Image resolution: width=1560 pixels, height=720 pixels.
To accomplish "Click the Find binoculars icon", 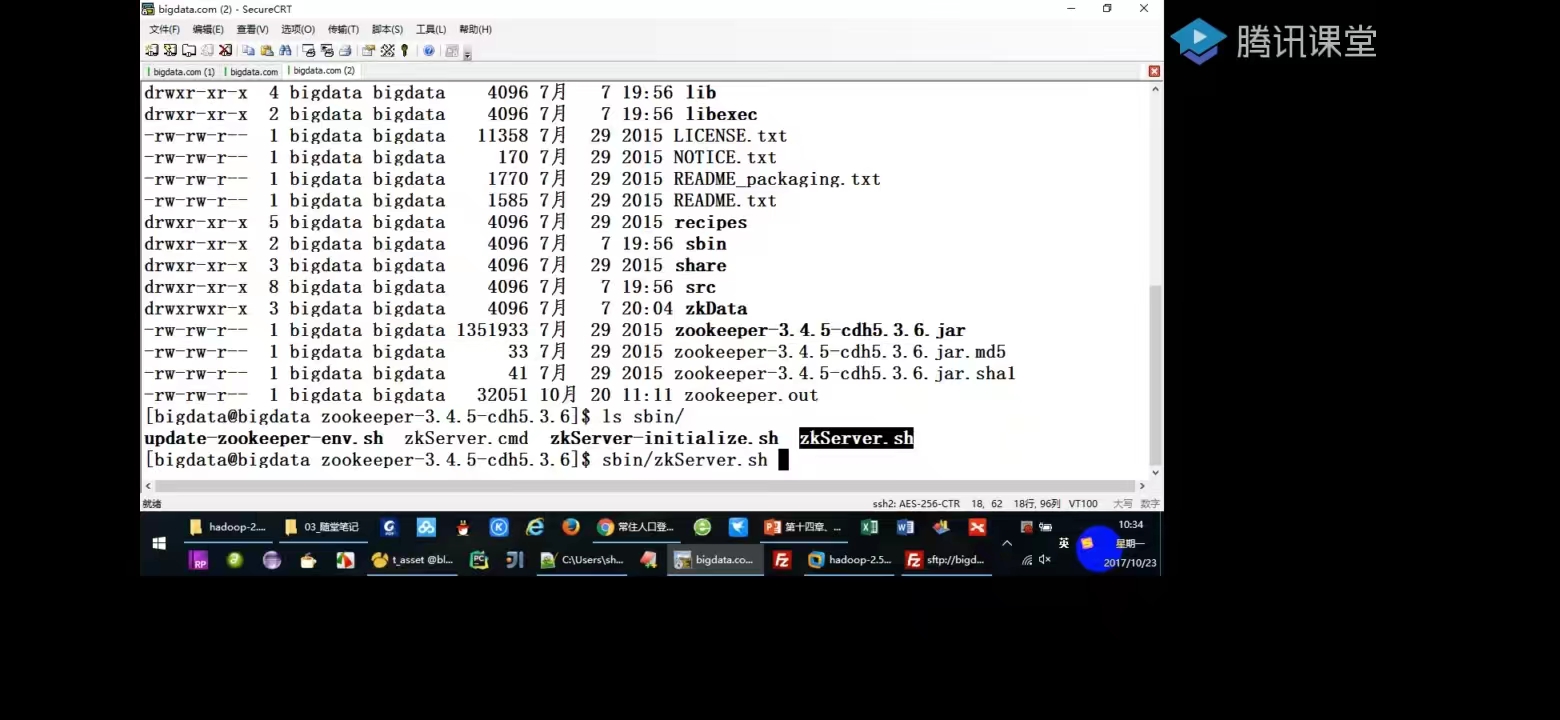I will (285, 50).
